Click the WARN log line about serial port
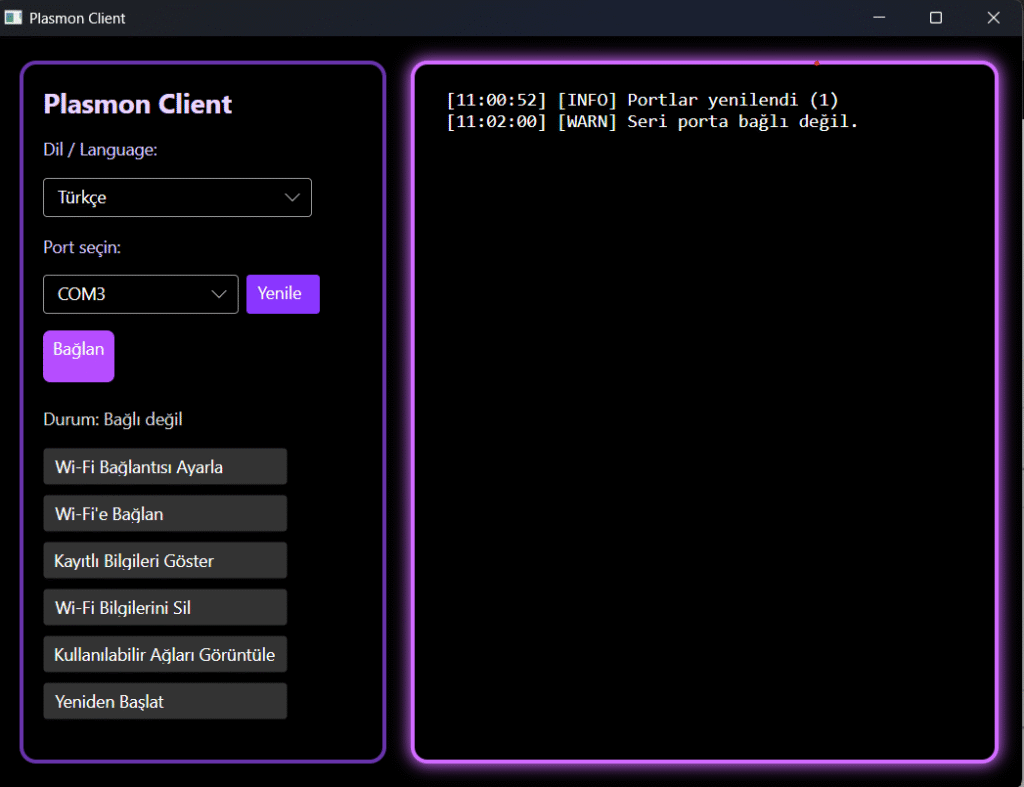The image size is (1024, 787). coord(652,122)
